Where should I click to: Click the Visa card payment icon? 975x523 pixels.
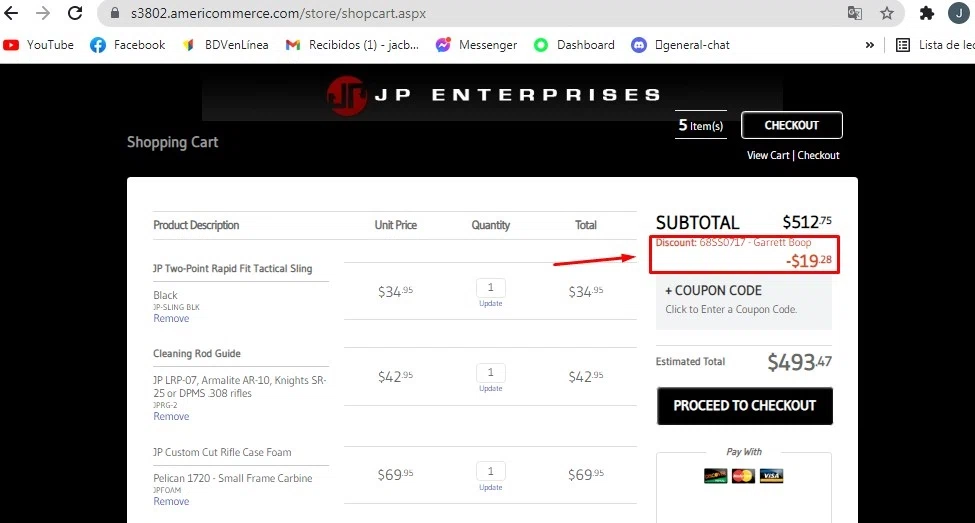click(771, 476)
